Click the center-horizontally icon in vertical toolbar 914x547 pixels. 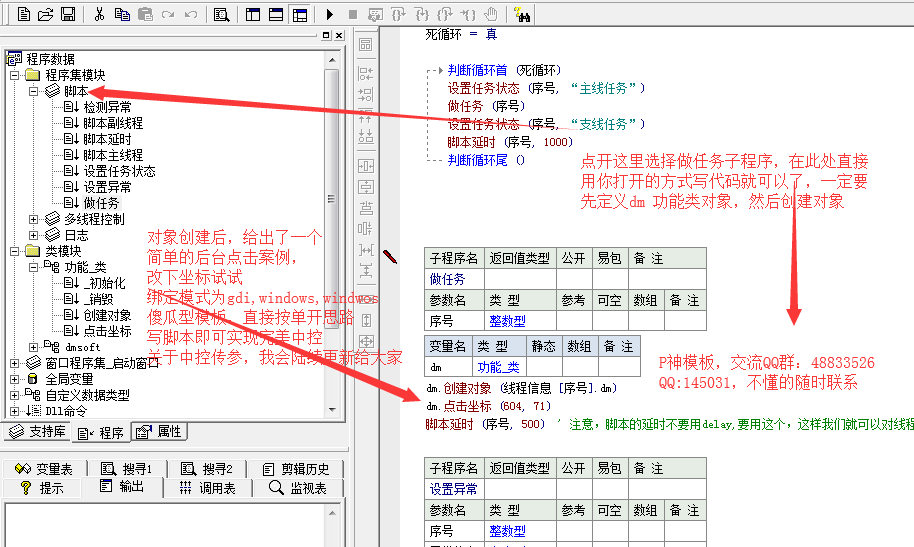[365, 166]
